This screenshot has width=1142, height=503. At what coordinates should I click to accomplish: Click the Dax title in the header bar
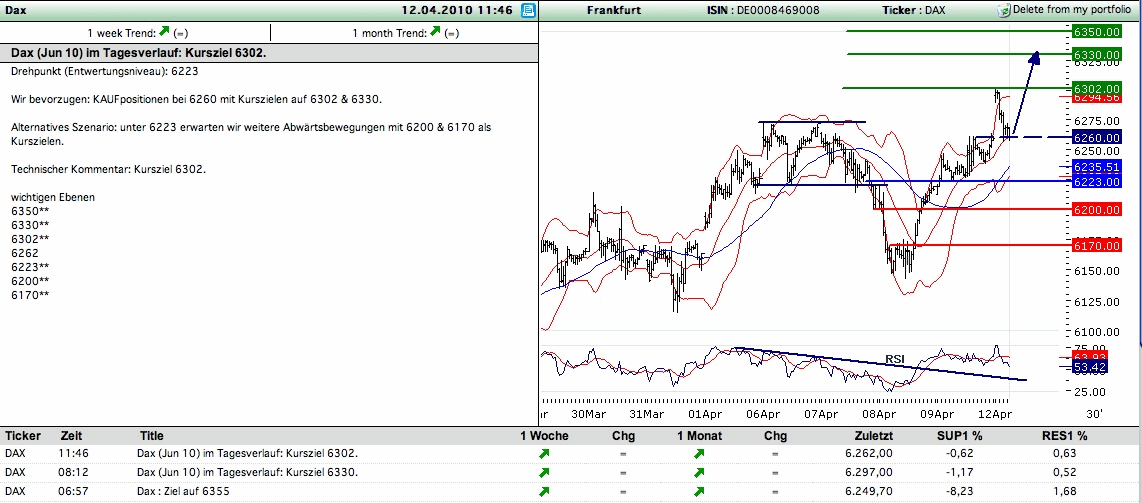click(x=15, y=10)
